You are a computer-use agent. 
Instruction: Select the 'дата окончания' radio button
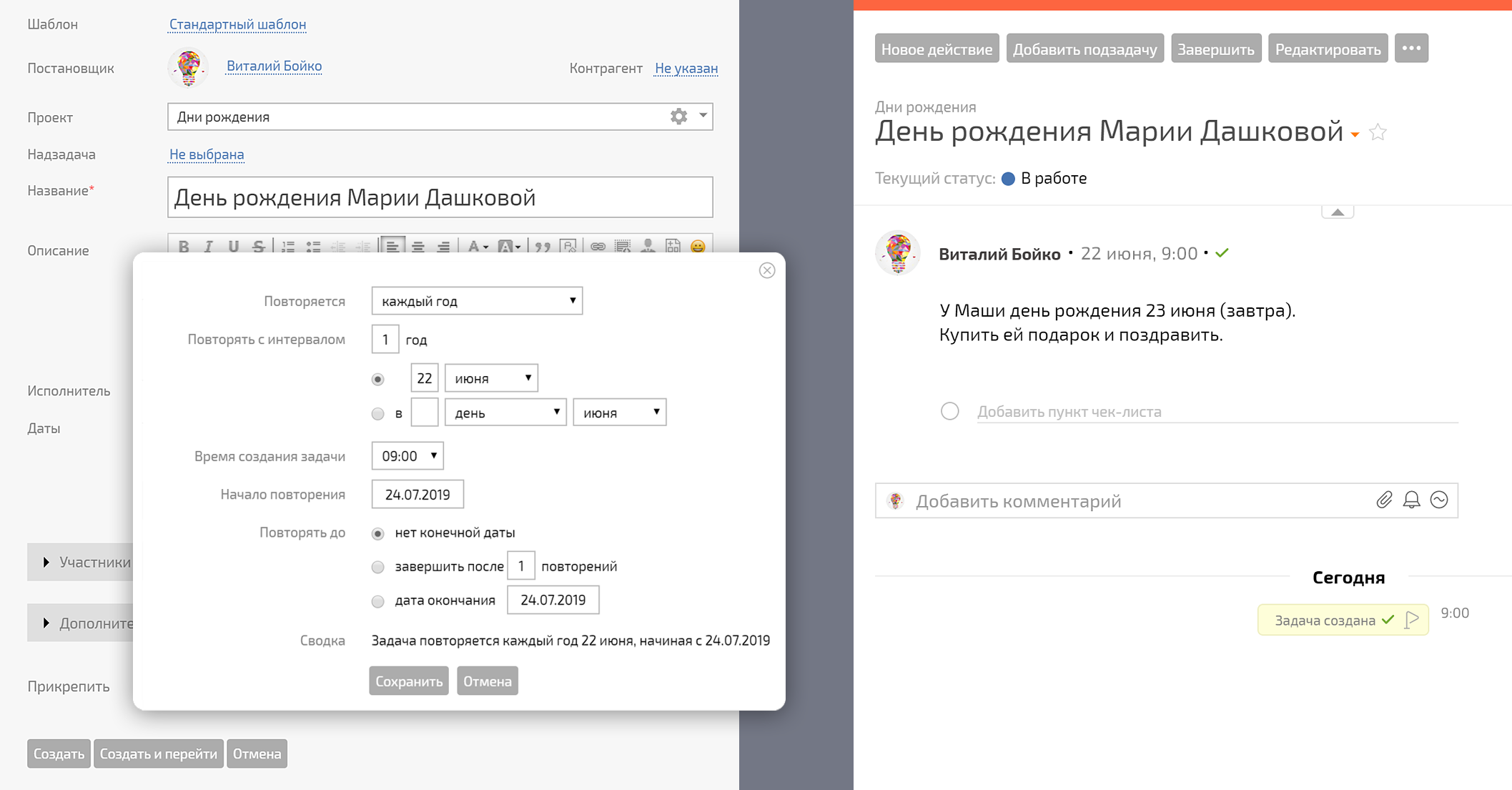click(377, 601)
